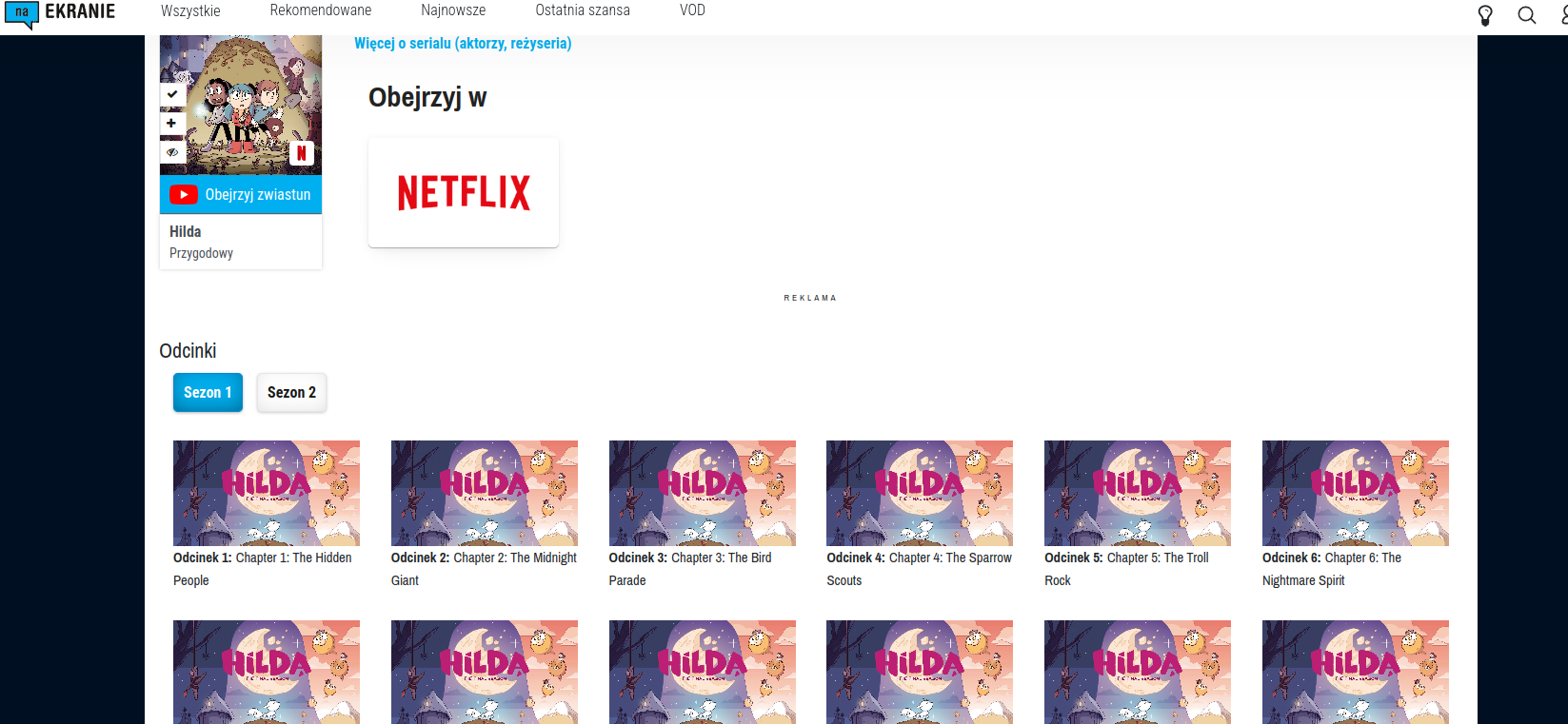The width and height of the screenshot is (1568, 724).
Task: Click the lightbulb icon in header
Action: click(1484, 15)
